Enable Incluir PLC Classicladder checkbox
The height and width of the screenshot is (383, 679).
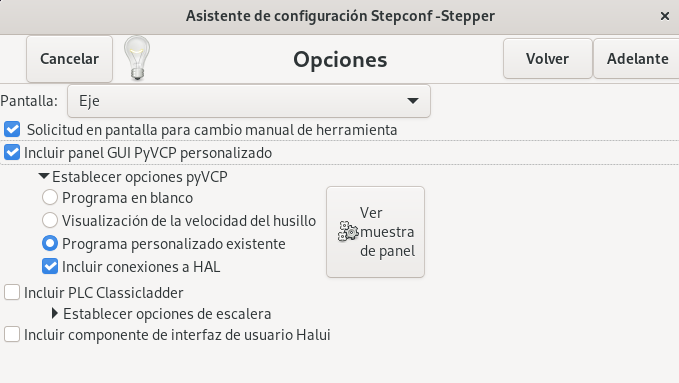[12, 292]
